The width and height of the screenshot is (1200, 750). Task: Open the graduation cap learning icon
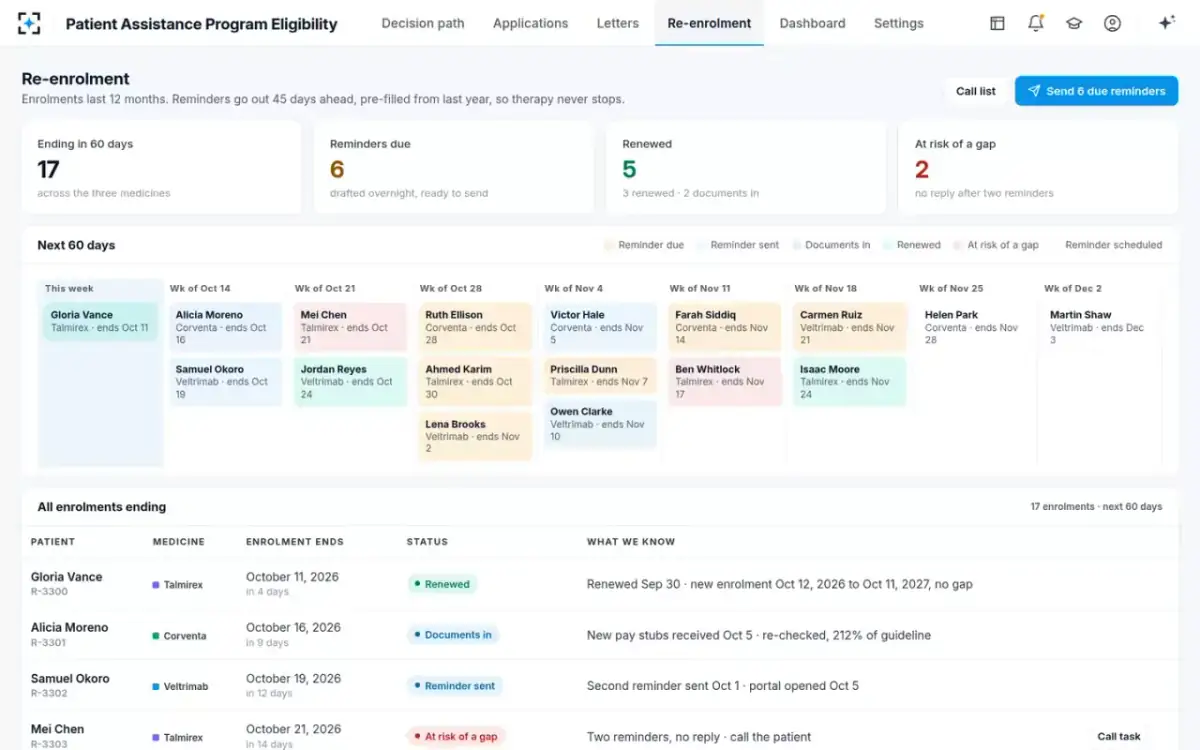coord(1074,23)
